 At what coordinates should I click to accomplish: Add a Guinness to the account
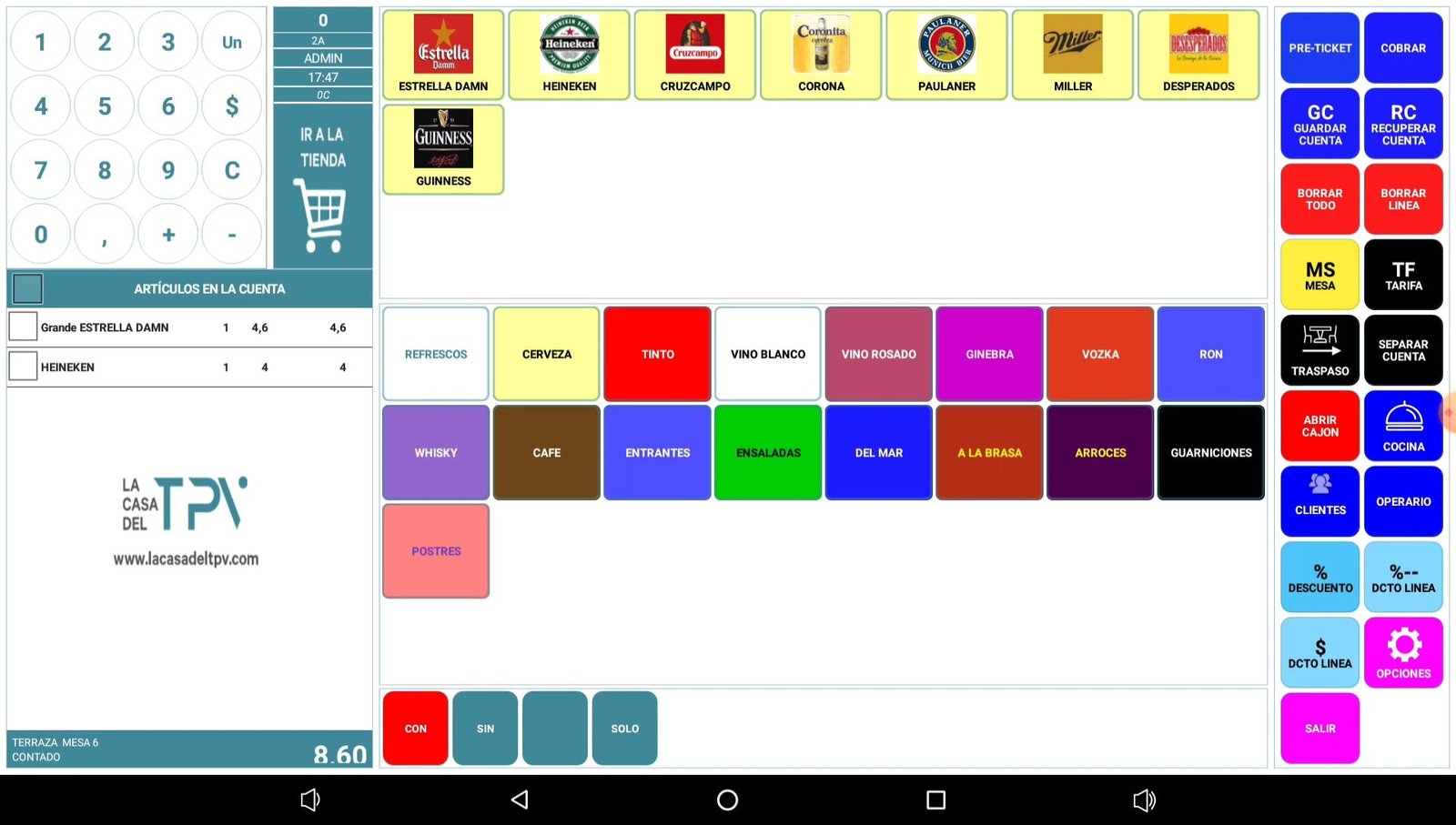click(443, 149)
